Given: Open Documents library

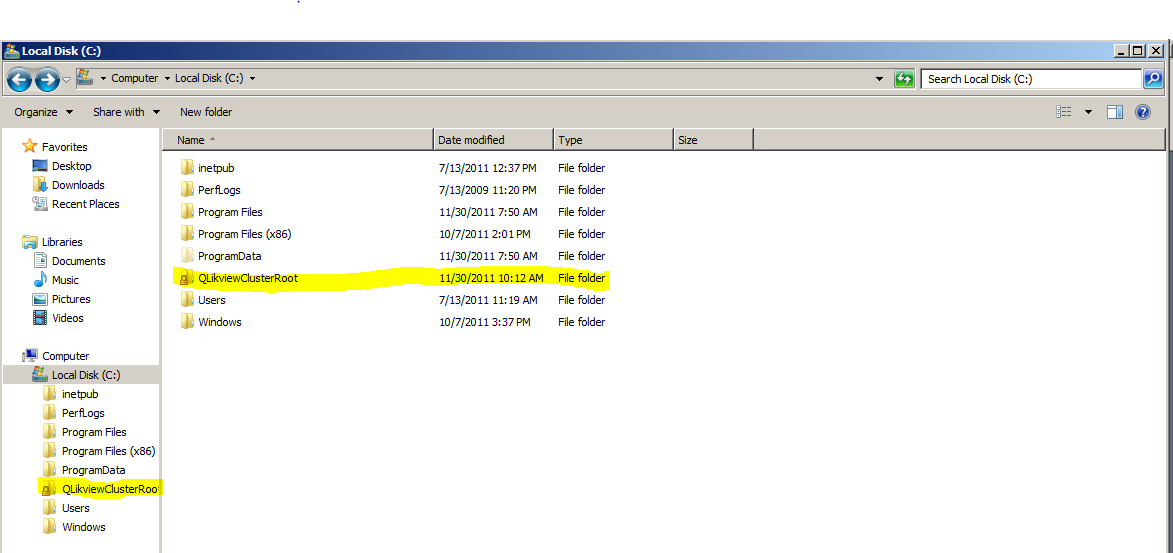Looking at the screenshot, I should tap(70, 261).
